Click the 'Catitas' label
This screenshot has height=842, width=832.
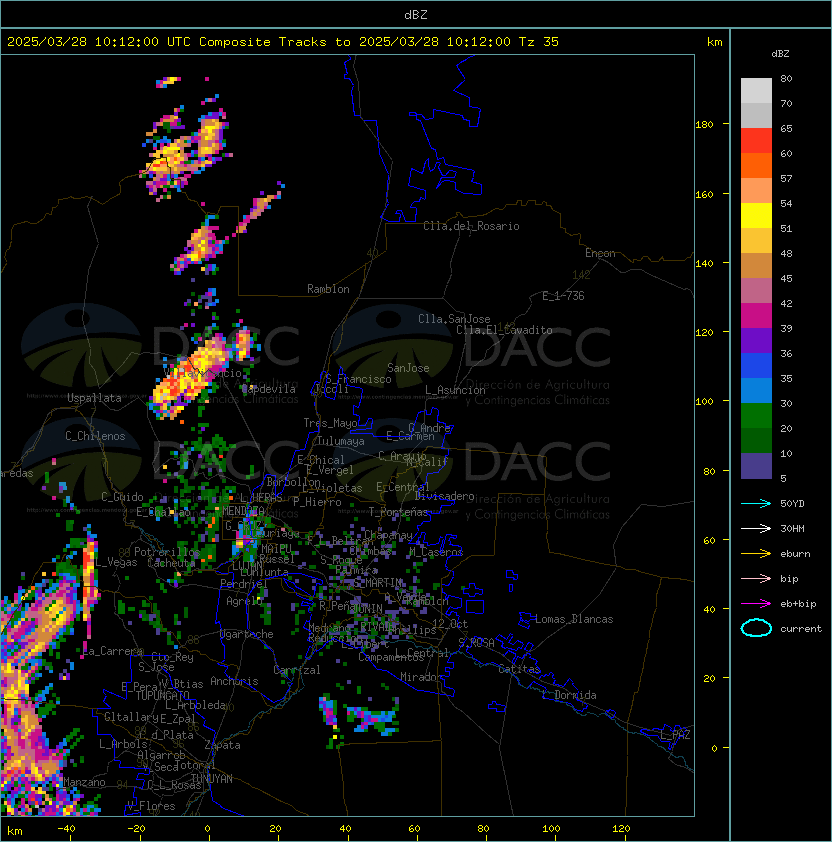pos(519,669)
